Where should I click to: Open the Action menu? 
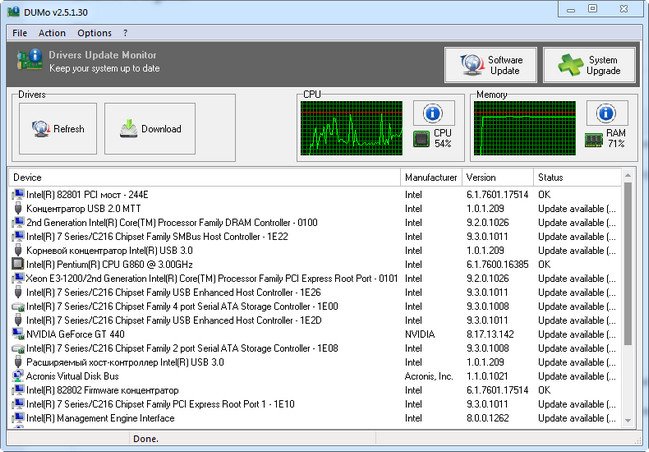pyautogui.click(x=52, y=33)
